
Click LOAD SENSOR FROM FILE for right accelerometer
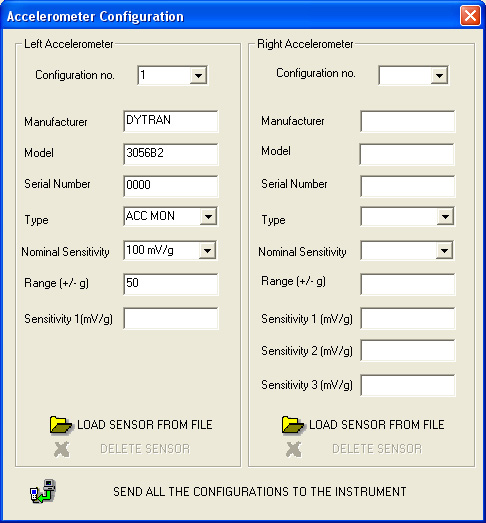[x=377, y=425]
